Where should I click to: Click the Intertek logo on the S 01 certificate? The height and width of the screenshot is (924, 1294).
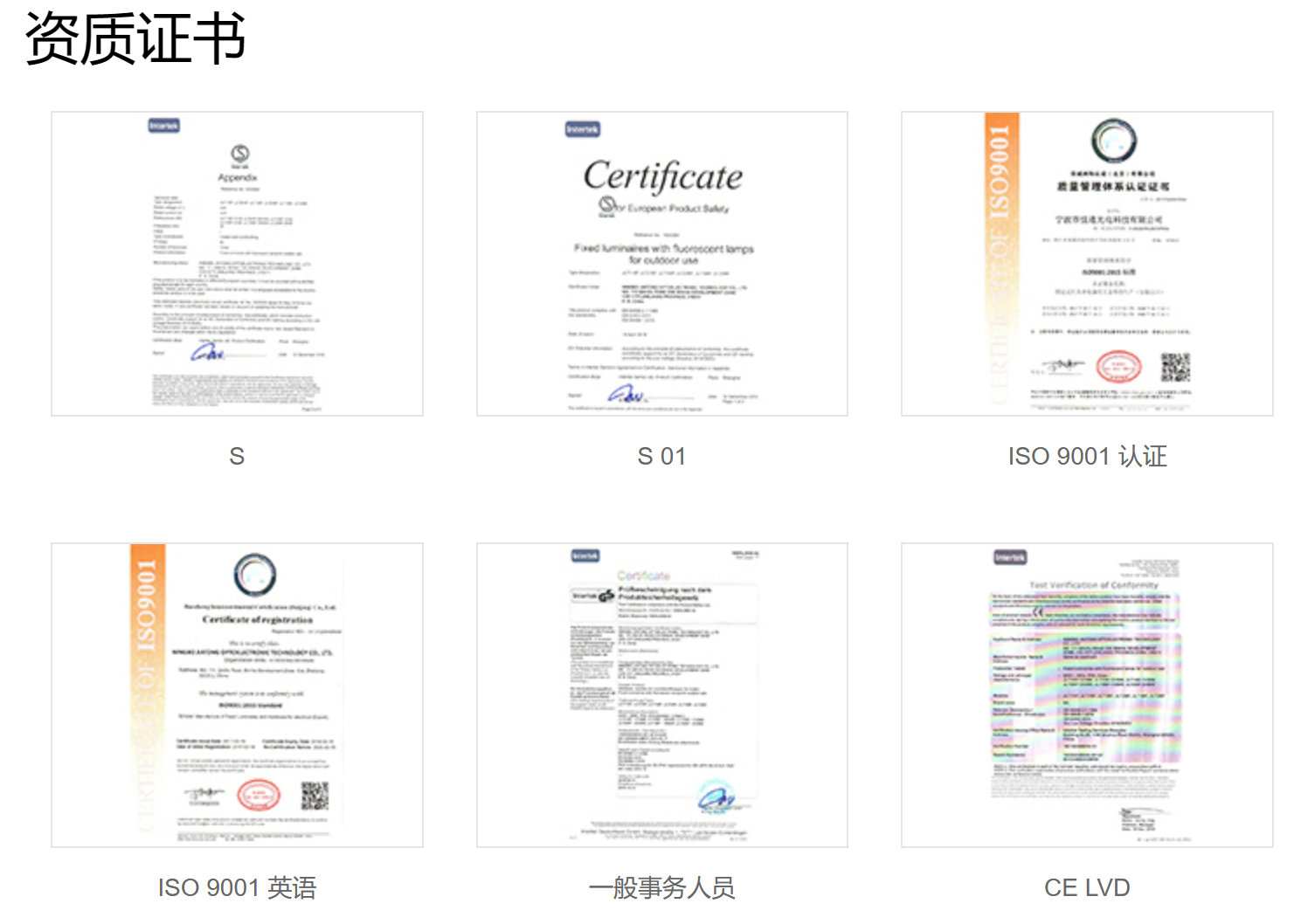pos(582,129)
